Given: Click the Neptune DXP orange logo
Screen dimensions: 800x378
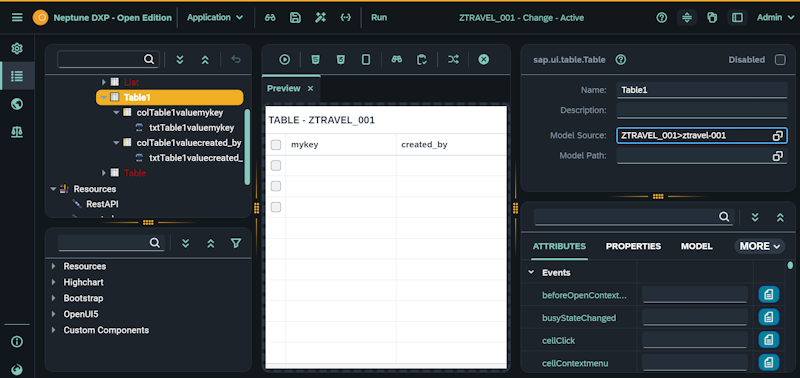Looking at the screenshot, I should pyautogui.click(x=40, y=18).
